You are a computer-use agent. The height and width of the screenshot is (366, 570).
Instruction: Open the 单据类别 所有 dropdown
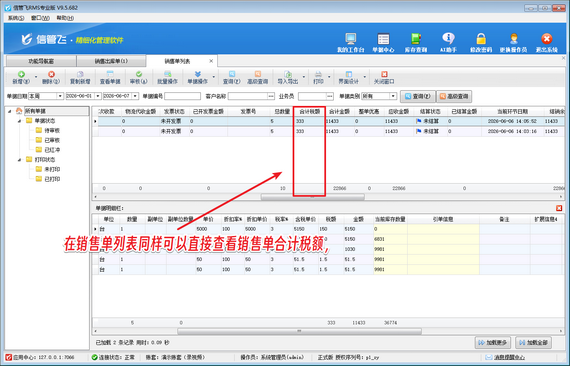[393, 96]
